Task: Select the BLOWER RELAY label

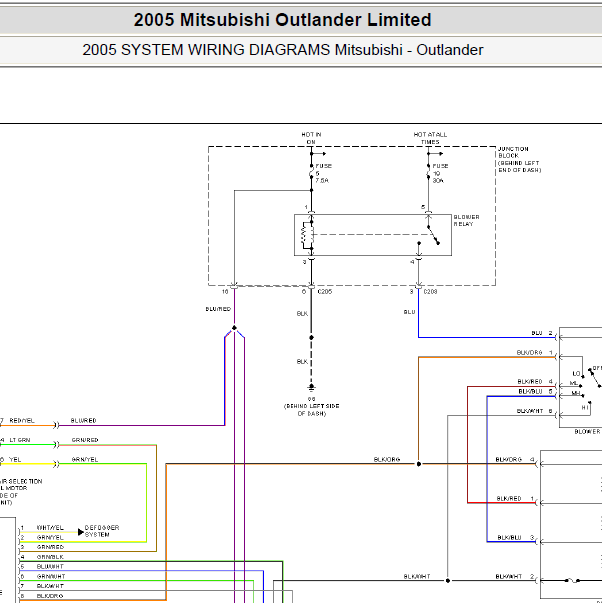Action: (466, 220)
